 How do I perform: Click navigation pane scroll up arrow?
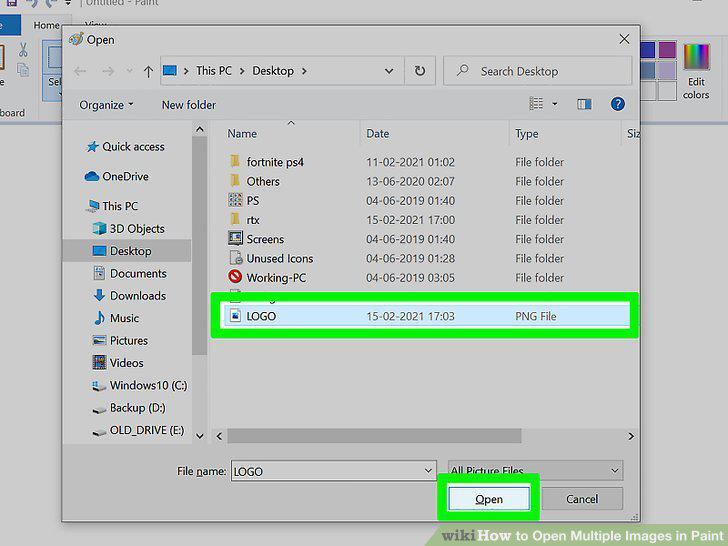pos(200,130)
